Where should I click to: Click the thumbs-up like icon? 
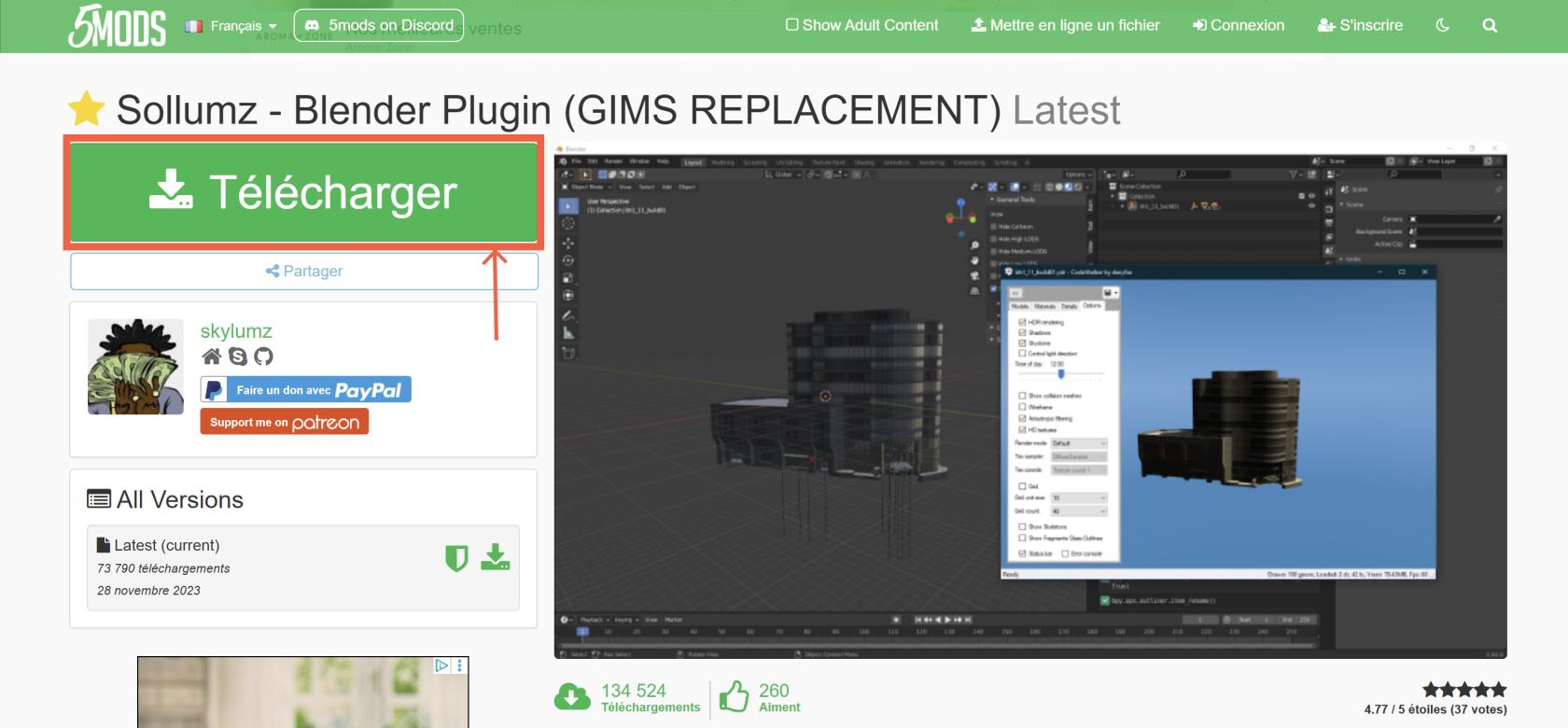pos(734,696)
